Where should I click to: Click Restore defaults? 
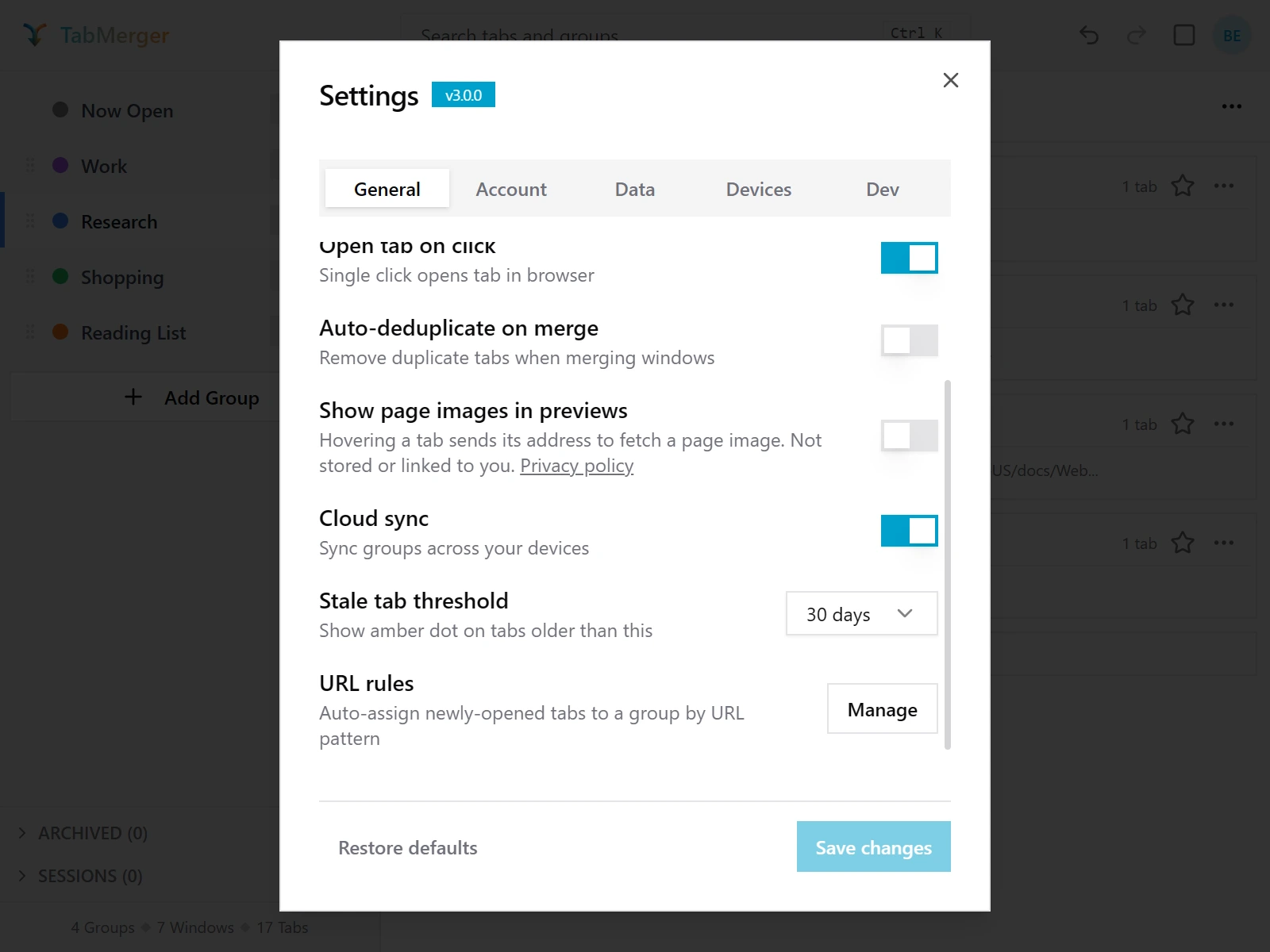(x=408, y=847)
